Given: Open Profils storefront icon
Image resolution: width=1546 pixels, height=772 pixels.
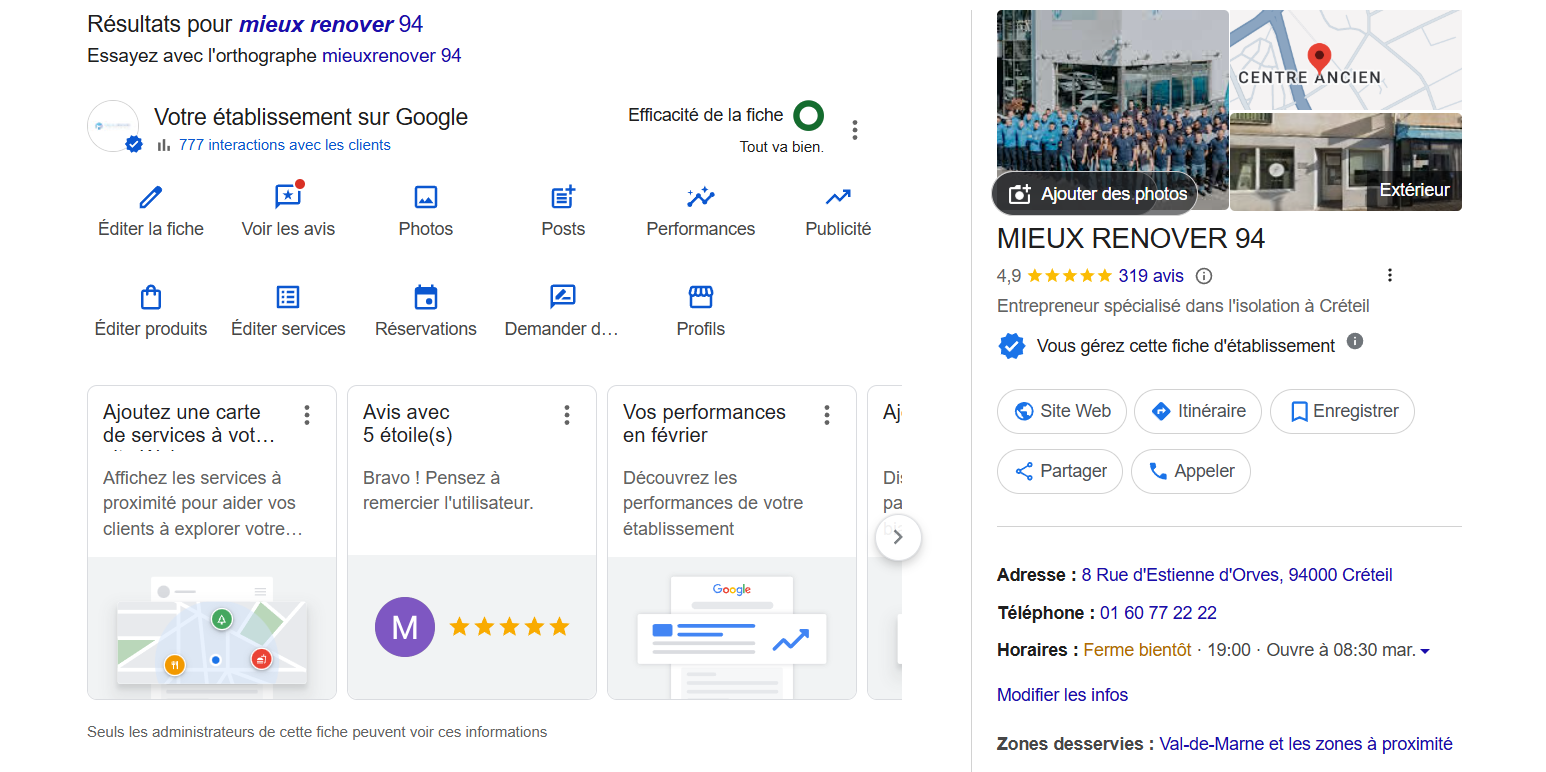Looking at the screenshot, I should tap(700, 297).
